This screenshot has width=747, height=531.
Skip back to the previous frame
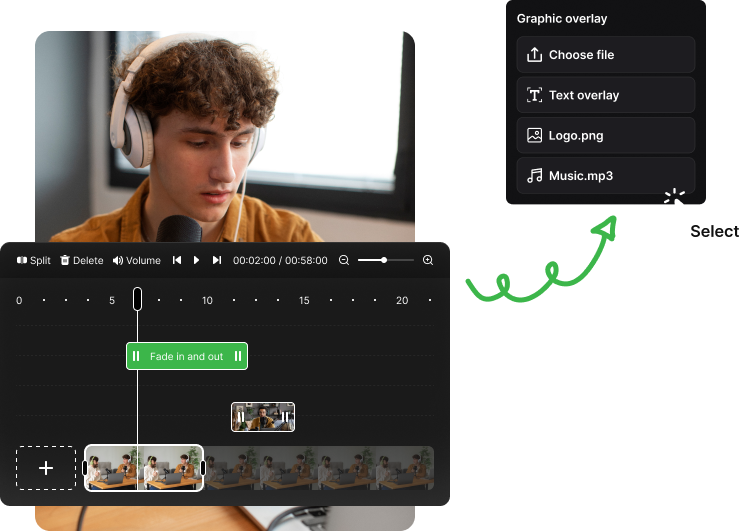(177, 260)
